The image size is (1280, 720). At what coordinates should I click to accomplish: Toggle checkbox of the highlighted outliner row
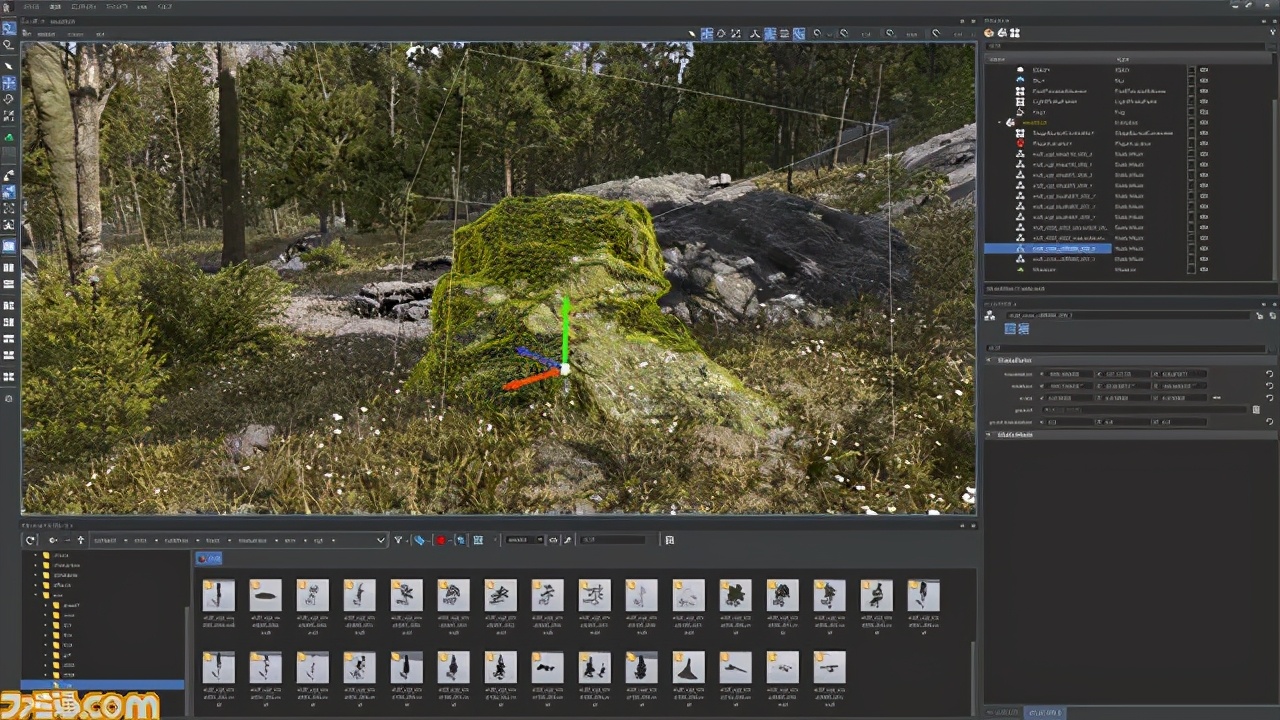[1190, 248]
